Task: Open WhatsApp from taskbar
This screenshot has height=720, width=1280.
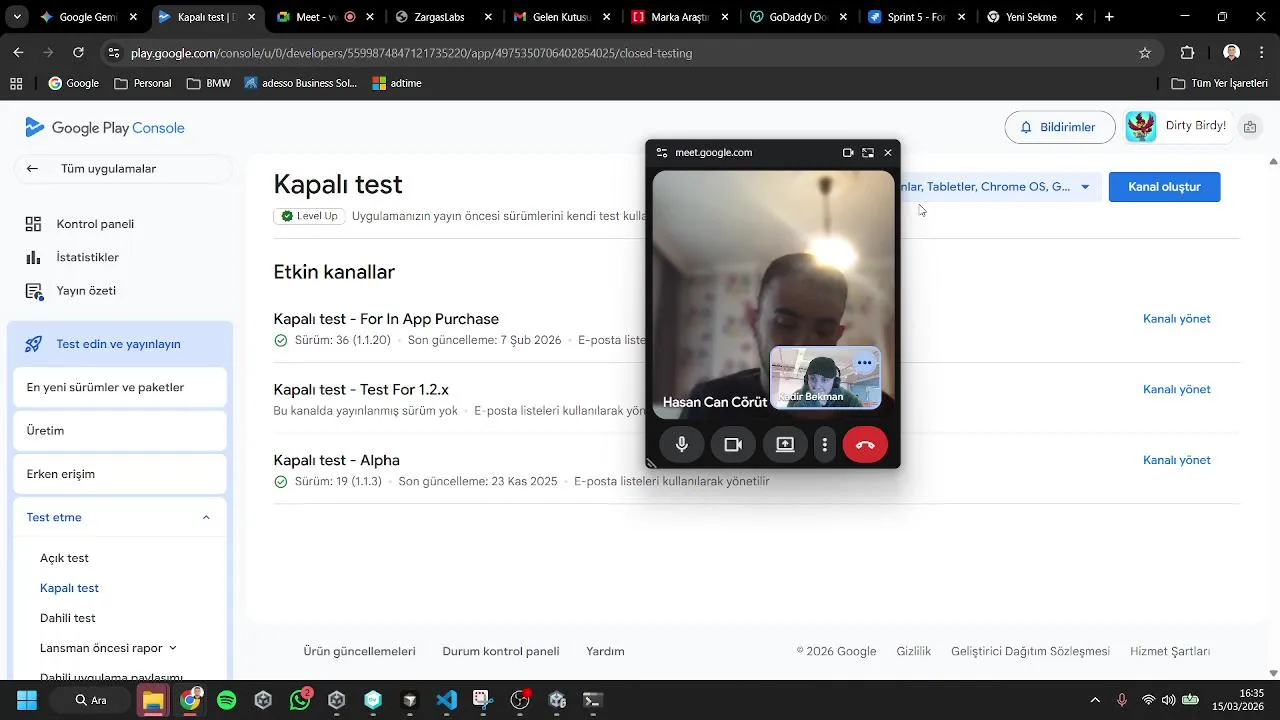Action: (x=300, y=700)
